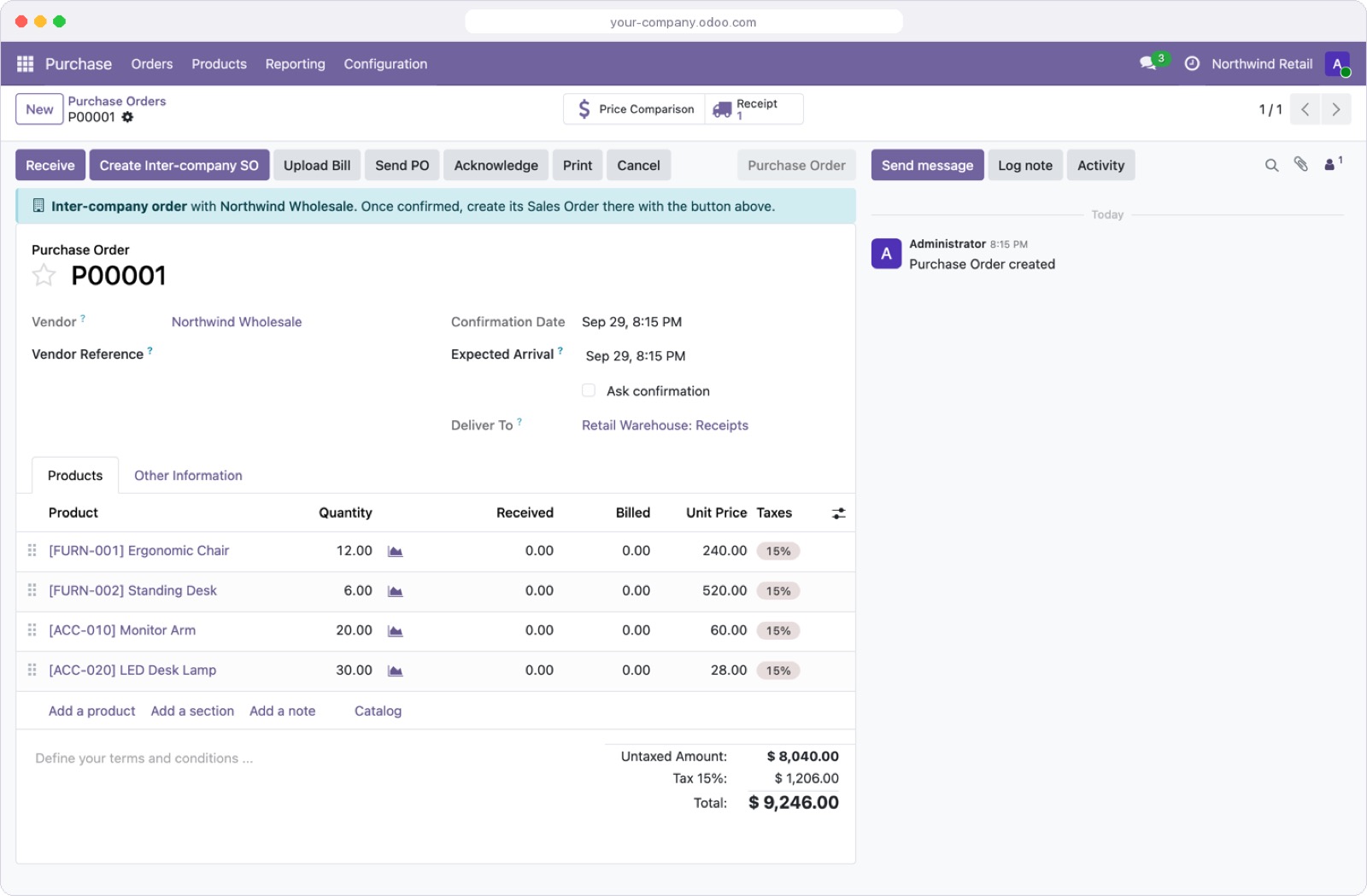The image size is (1367, 896).
Task: Open the Configuration menu
Action: [x=385, y=64]
